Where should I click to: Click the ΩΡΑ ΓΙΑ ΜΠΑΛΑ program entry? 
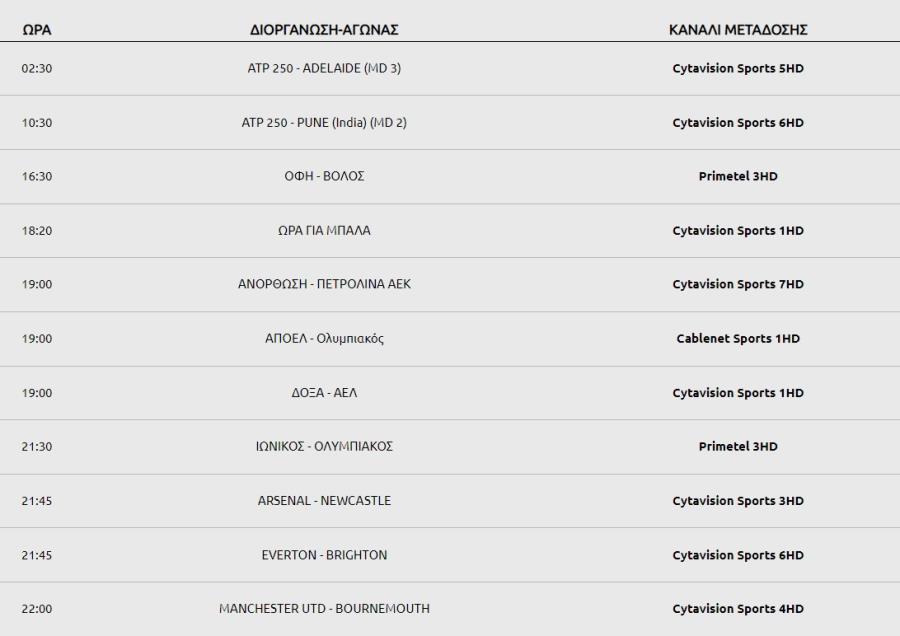click(x=324, y=231)
